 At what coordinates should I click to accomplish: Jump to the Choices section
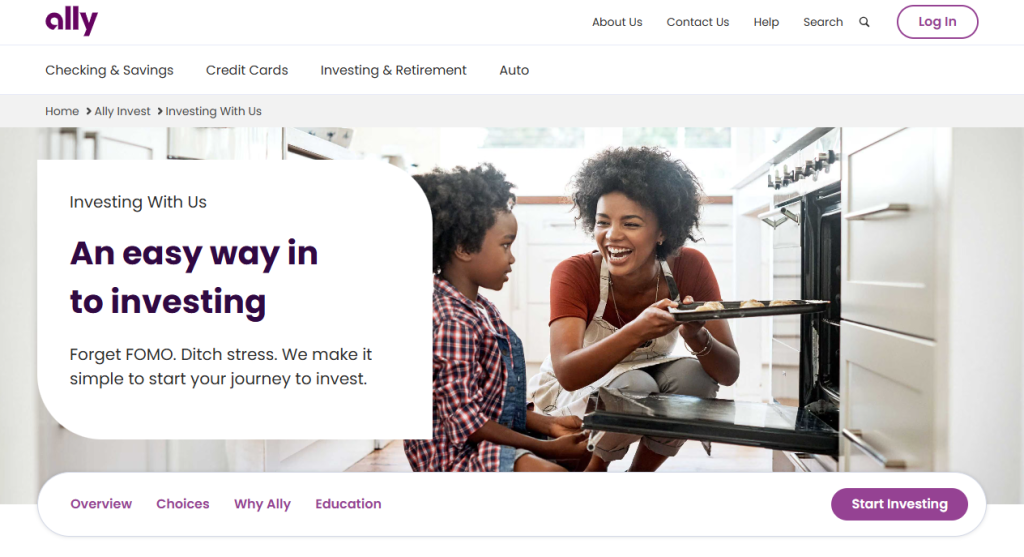point(183,503)
